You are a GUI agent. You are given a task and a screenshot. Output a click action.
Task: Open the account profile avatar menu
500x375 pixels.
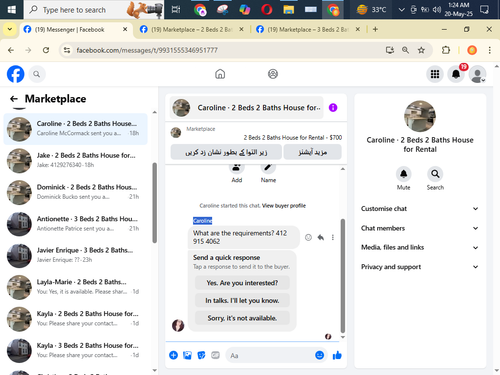tap(477, 74)
